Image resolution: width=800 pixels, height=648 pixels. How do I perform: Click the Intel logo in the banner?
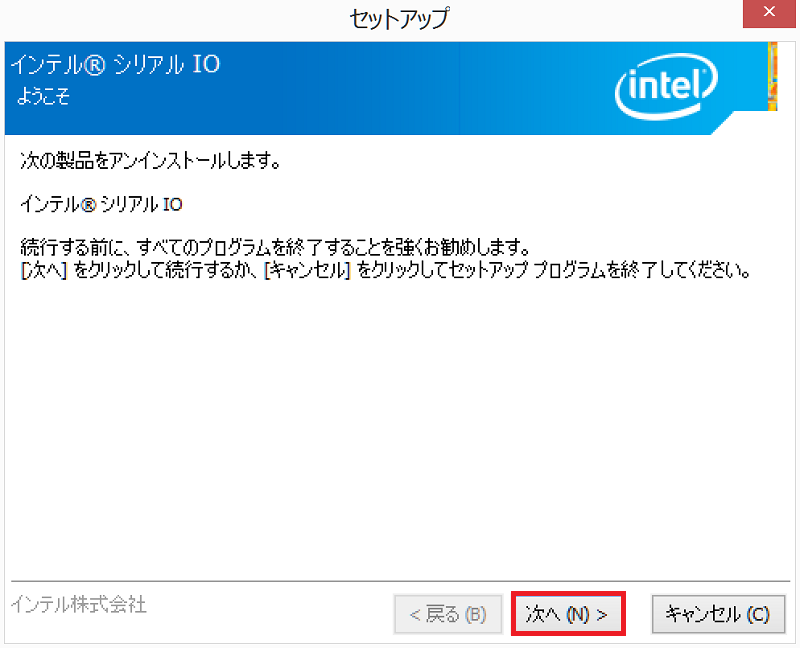pyautogui.click(x=666, y=87)
